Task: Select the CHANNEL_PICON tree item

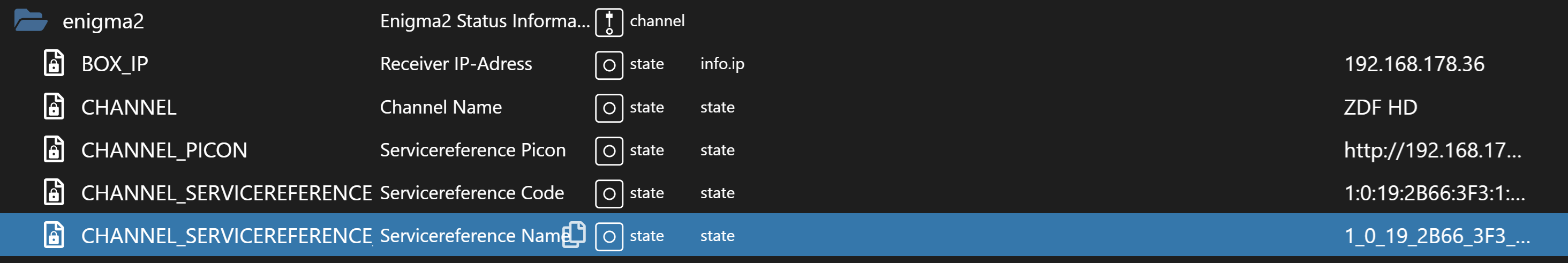Action: 164,151
